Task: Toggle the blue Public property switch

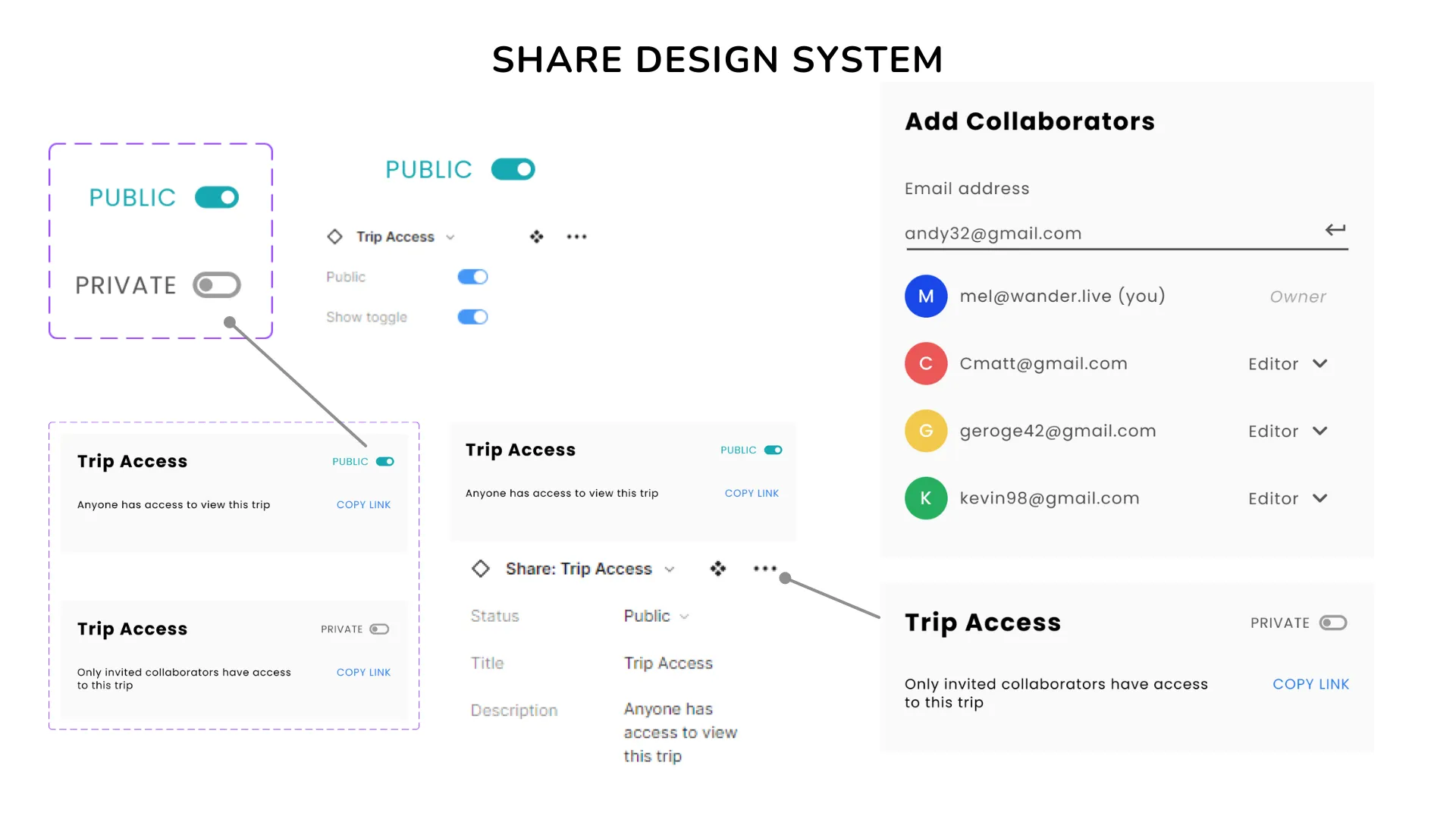Action: [x=472, y=277]
